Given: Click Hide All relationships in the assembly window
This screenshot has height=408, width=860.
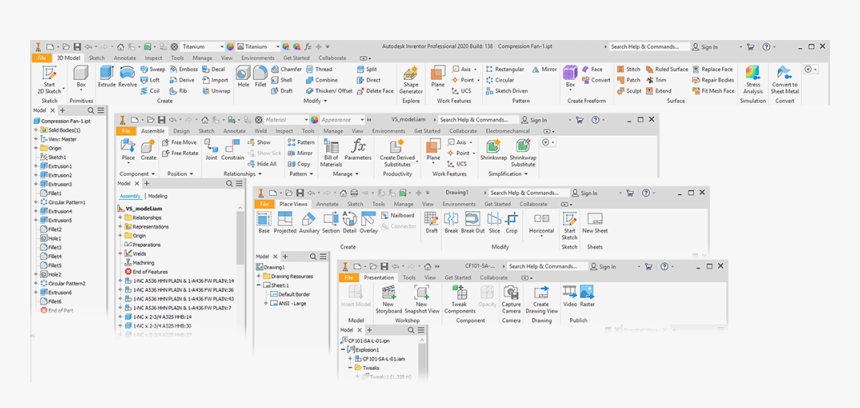Looking at the screenshot, I should (x=263, y=163).
